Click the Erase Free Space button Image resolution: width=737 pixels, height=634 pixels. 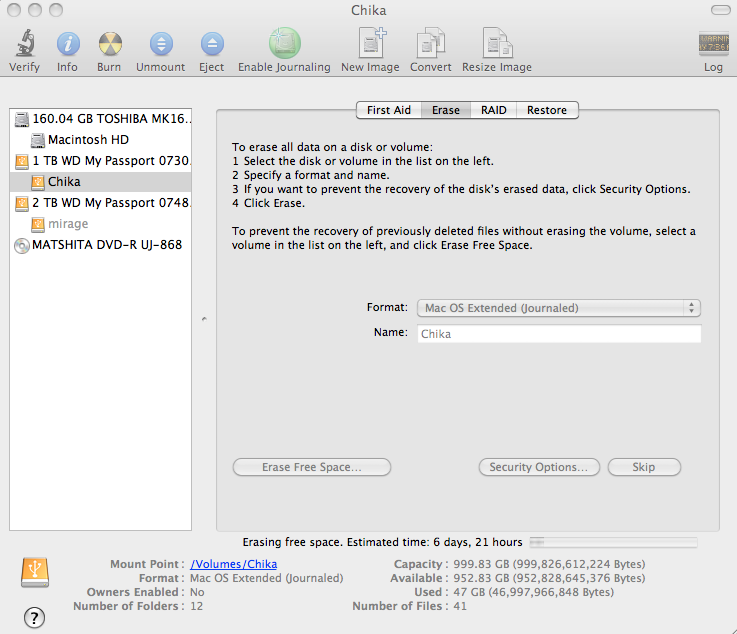click(x=312, y=467)
